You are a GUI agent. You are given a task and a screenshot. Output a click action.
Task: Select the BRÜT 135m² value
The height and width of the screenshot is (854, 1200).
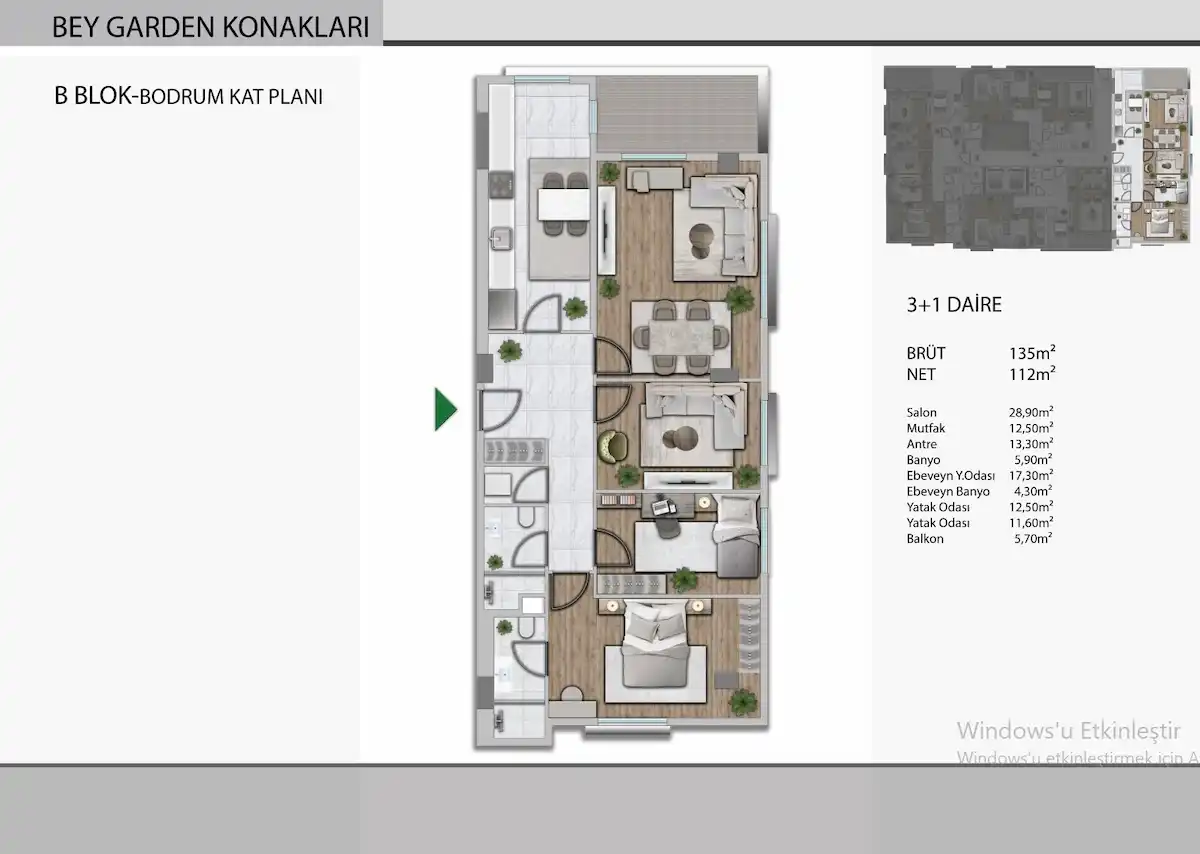click(1032, 353)
